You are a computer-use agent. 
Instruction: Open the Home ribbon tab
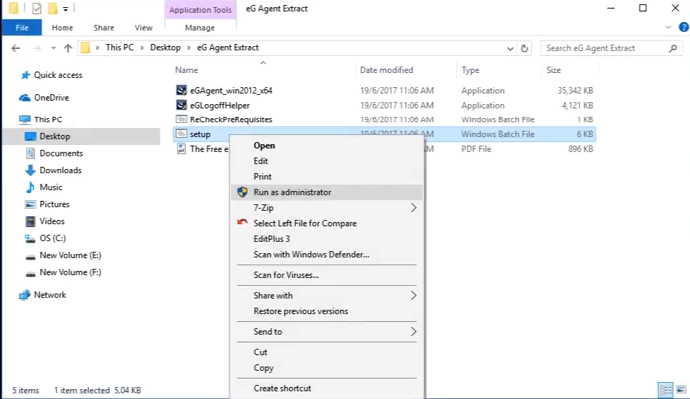coord(62,27)
